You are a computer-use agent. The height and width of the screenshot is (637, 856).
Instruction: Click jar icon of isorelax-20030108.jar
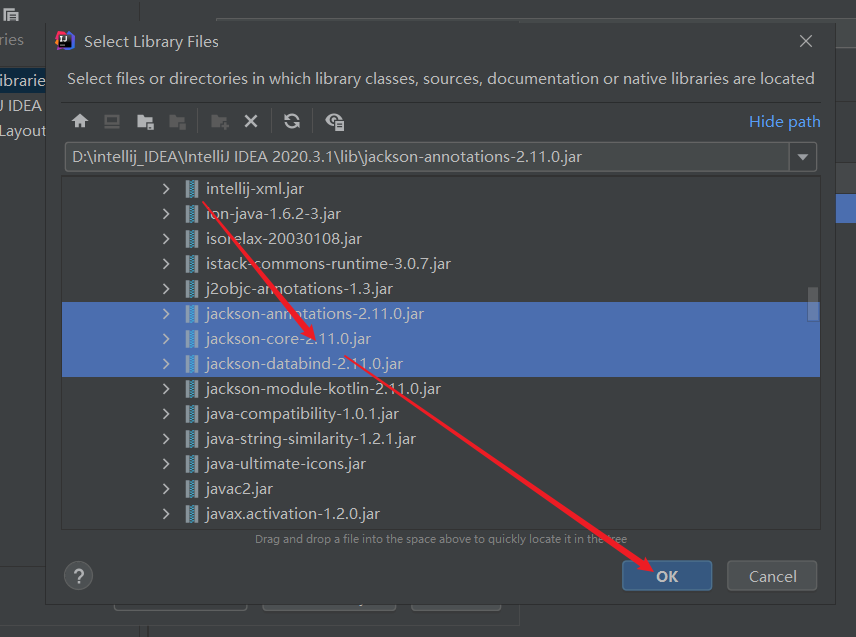192,239
